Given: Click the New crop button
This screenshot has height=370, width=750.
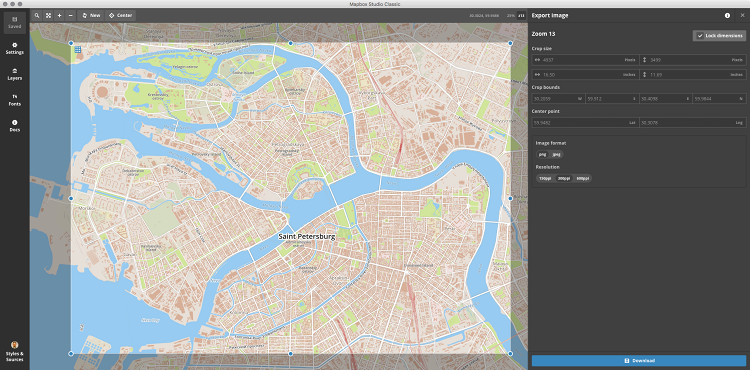Looking at the screenshot, I should coord(91,15).
